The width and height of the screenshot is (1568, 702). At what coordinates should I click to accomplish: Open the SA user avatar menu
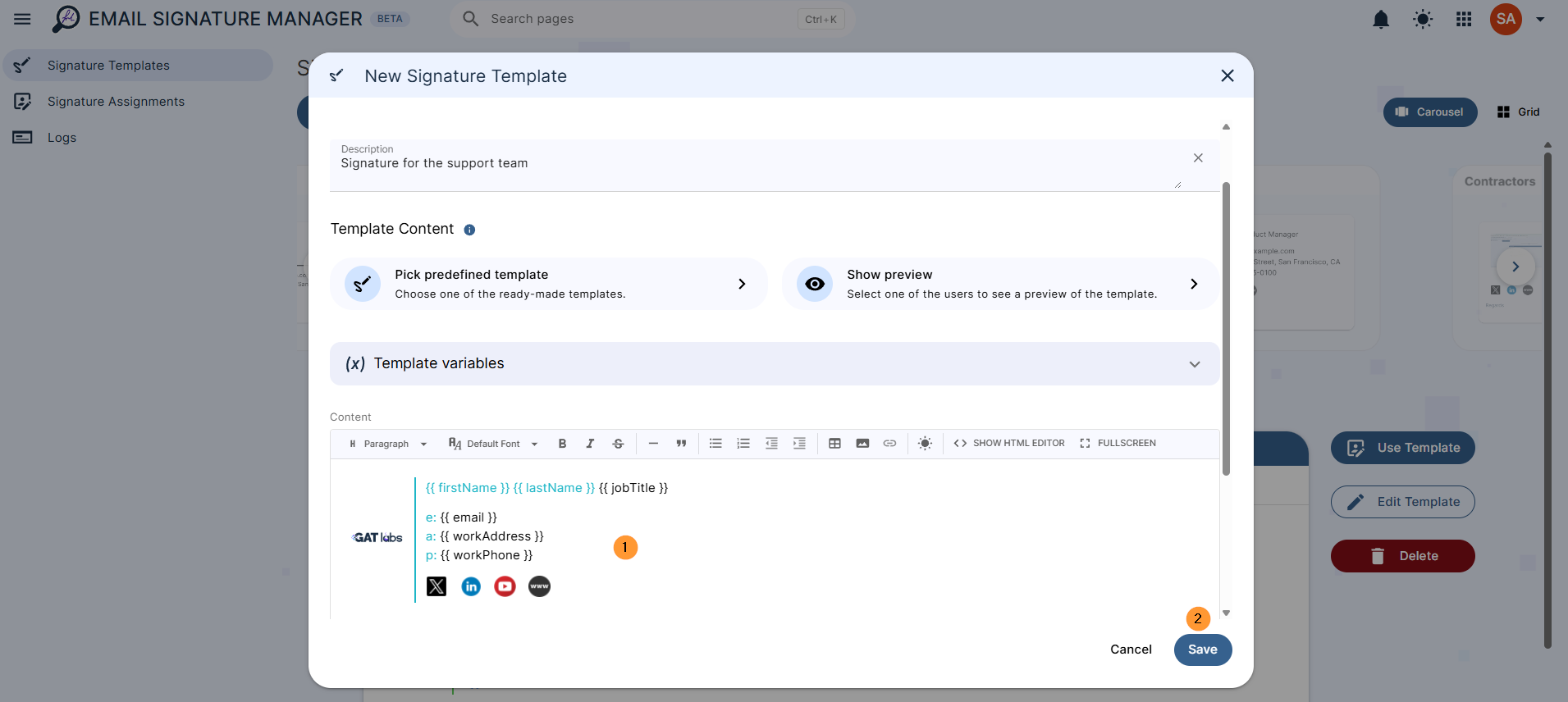[x=1506, y=19]
